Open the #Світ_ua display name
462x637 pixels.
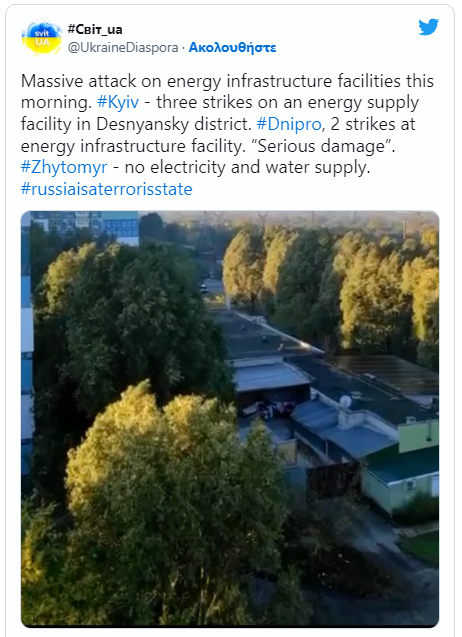pos(95,29)
